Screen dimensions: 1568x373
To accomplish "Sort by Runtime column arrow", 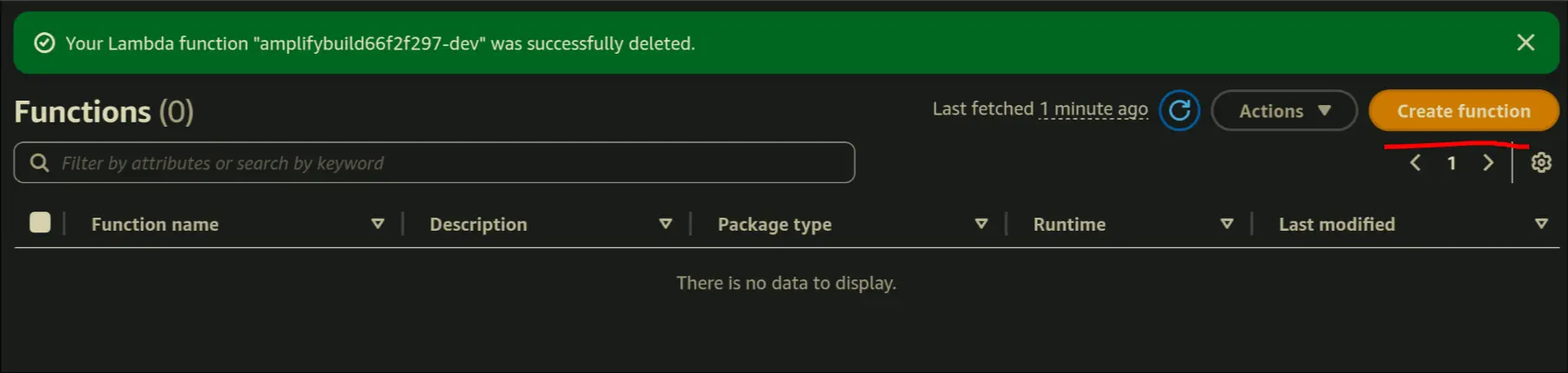I will (1227, 224).
